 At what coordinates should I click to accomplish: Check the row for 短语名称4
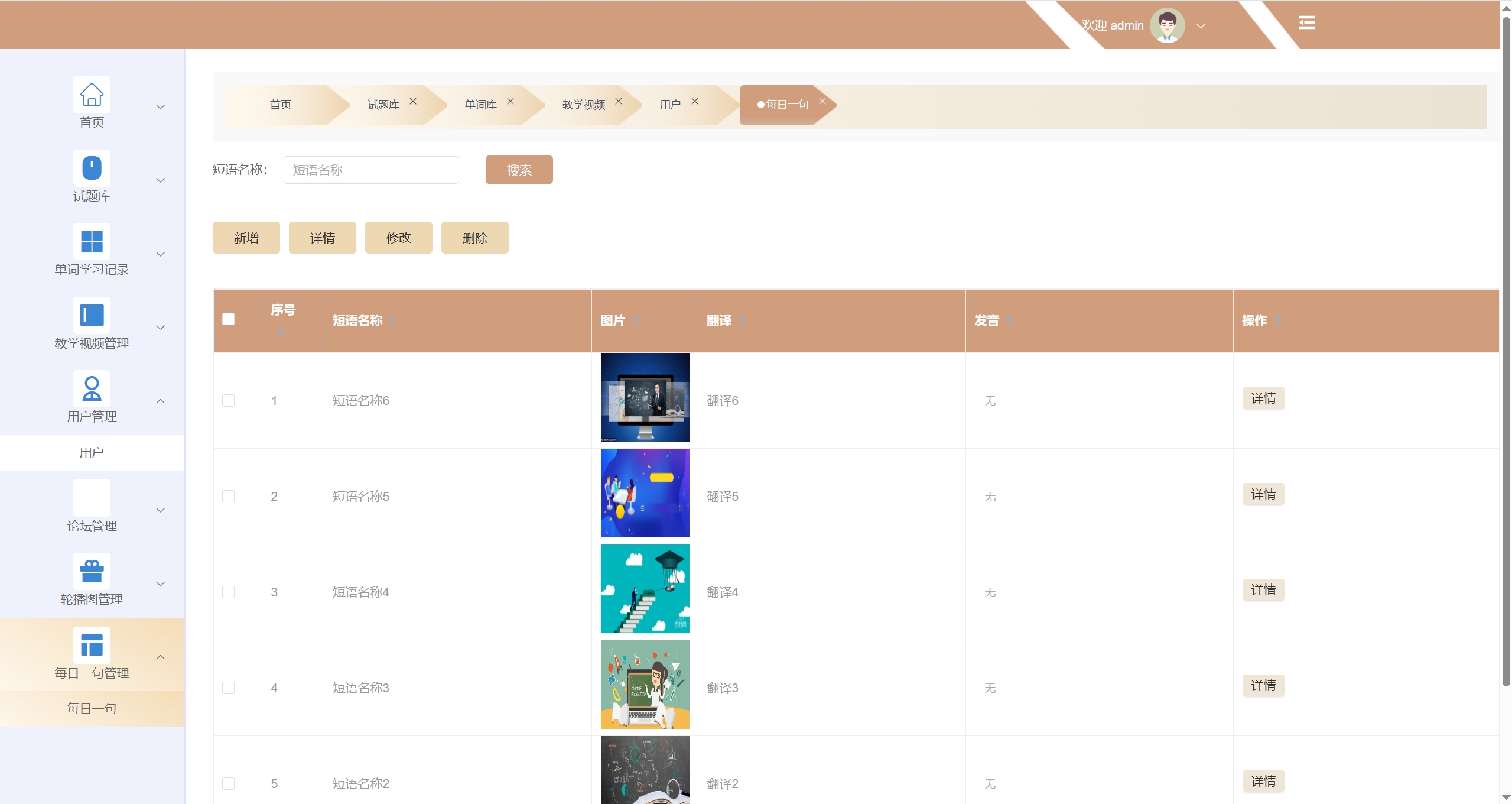click(x=229, y=592)
